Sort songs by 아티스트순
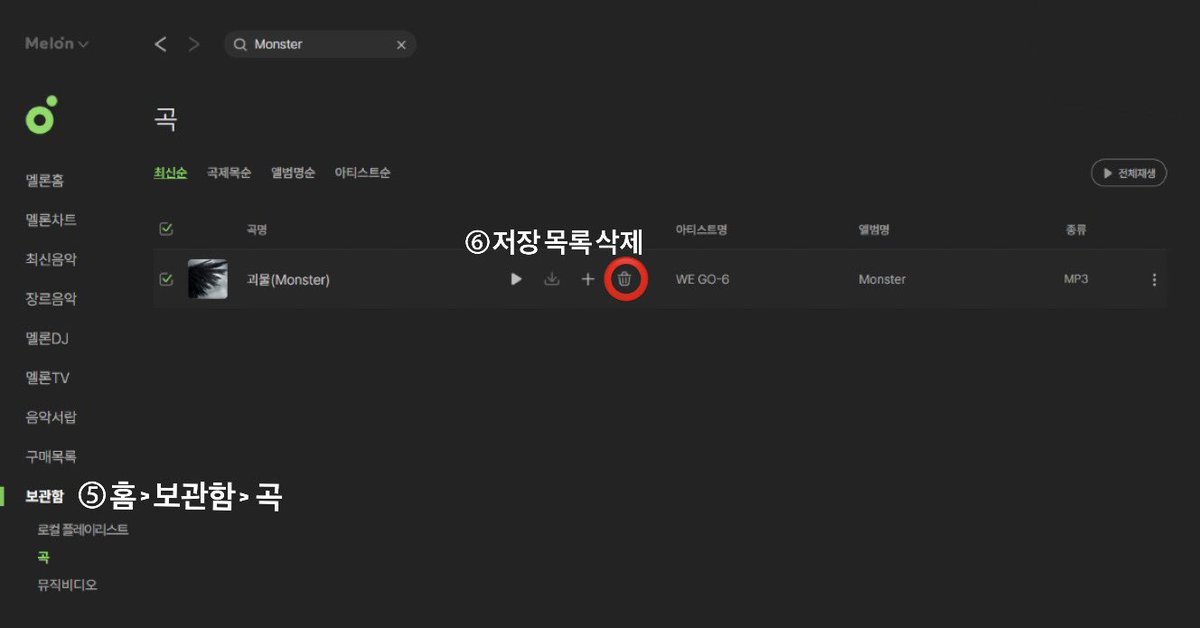This screenshot has height=628, width=1200. click(362, 173)
